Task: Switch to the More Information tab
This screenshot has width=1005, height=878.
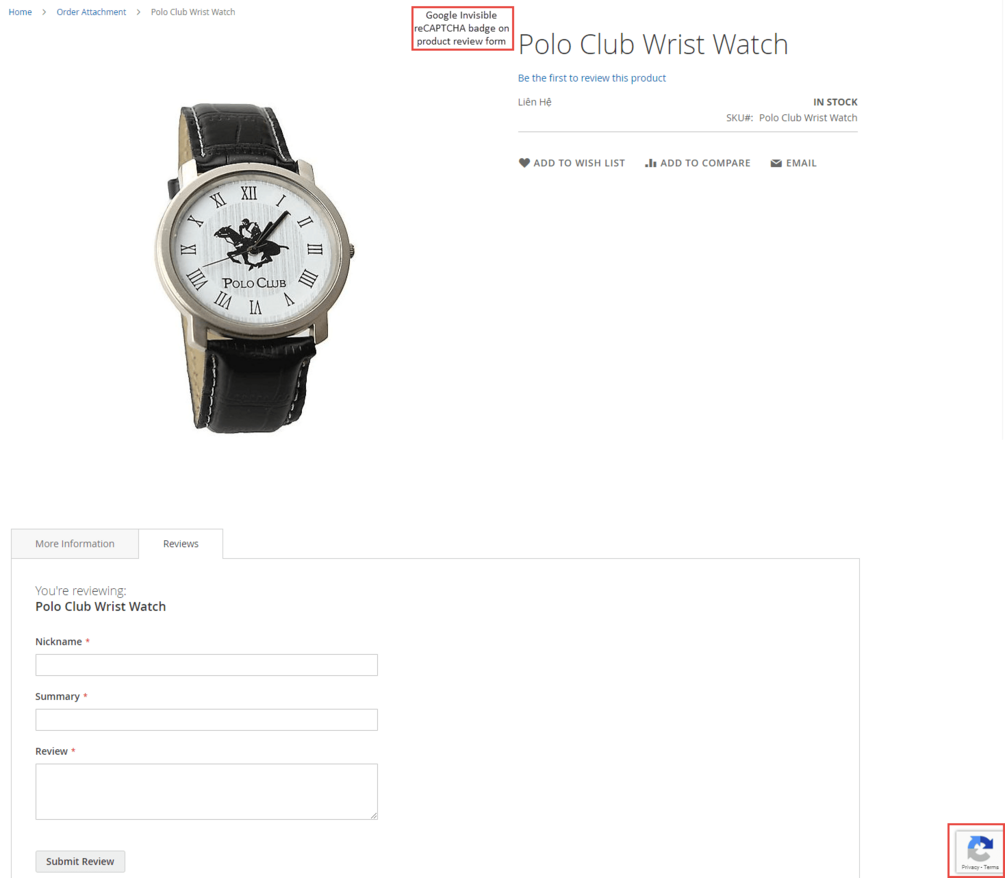Action: tap(75, 543)
